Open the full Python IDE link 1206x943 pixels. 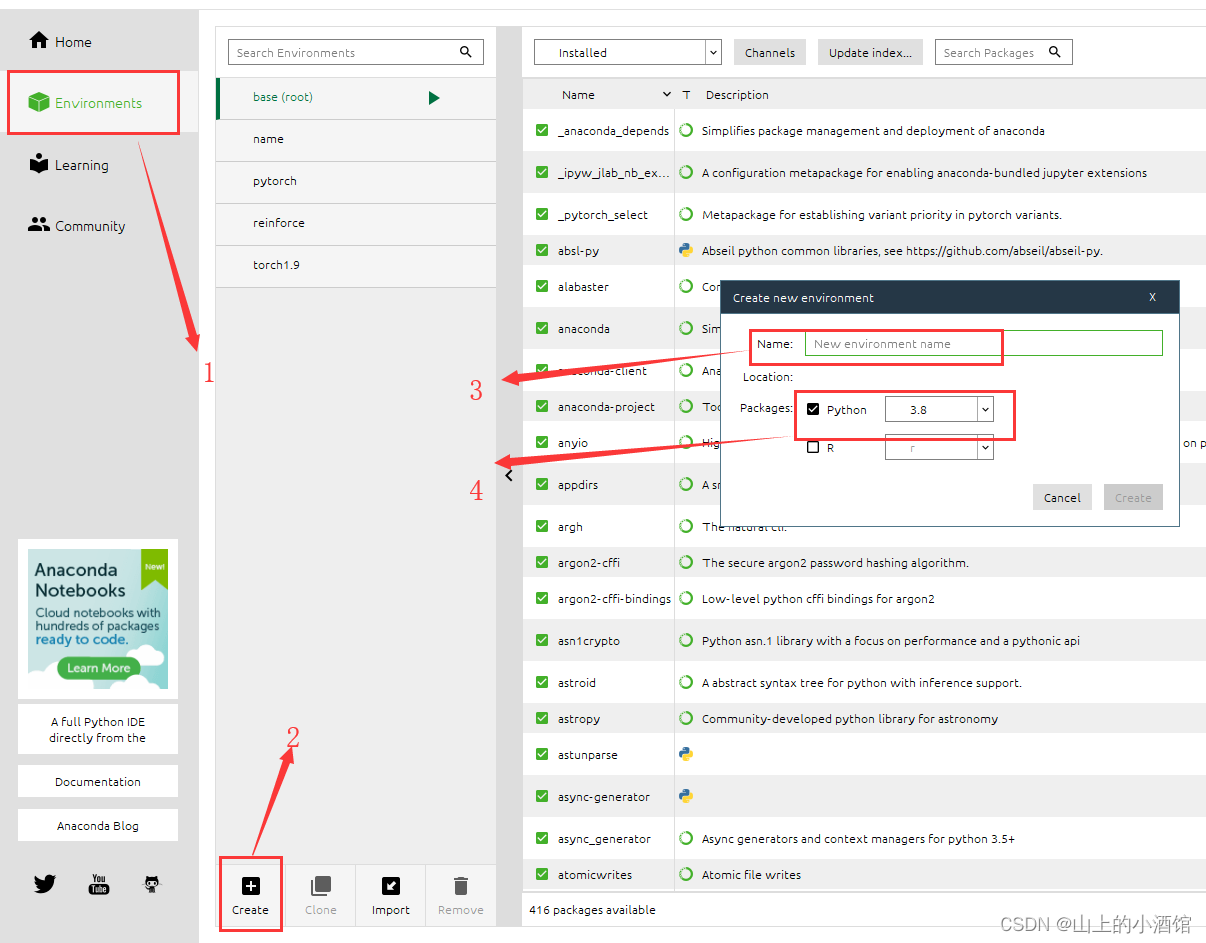point(98,729)
